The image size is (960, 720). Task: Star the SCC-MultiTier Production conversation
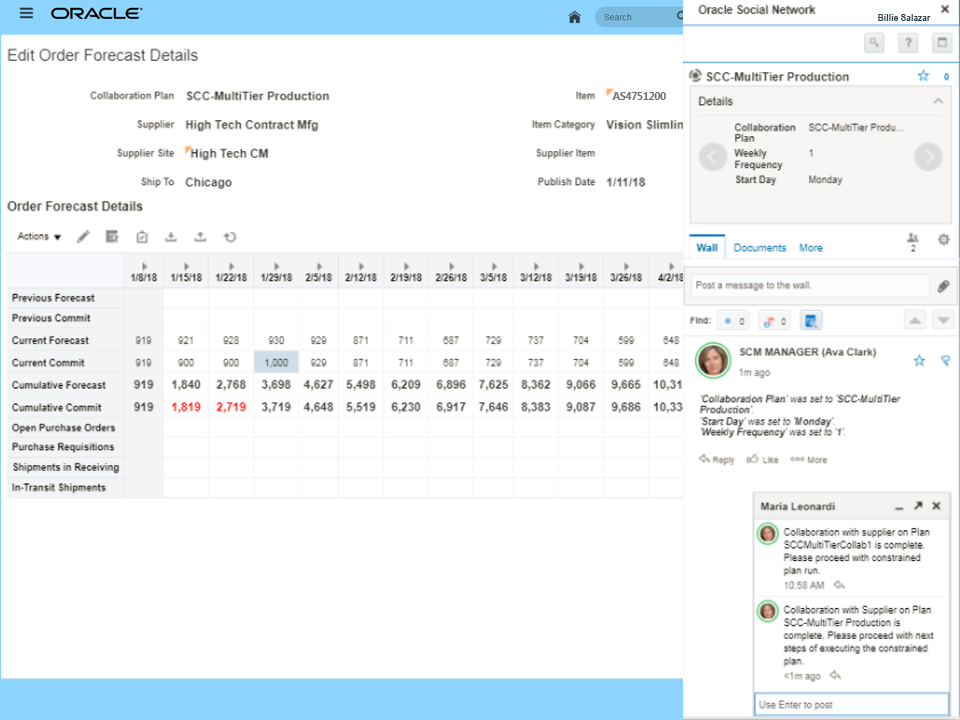point(923,76)
